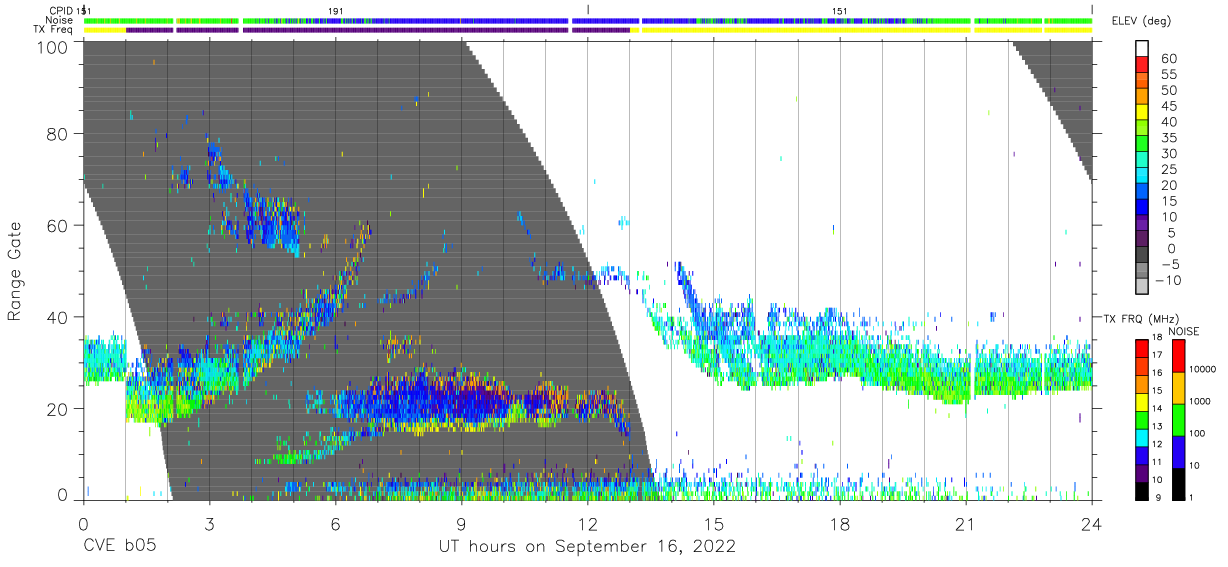This screenshot has height=567, width=1228.
Task: Pick the white top swatch in ELEV colorbar
Action: (x=1144, y=49)
